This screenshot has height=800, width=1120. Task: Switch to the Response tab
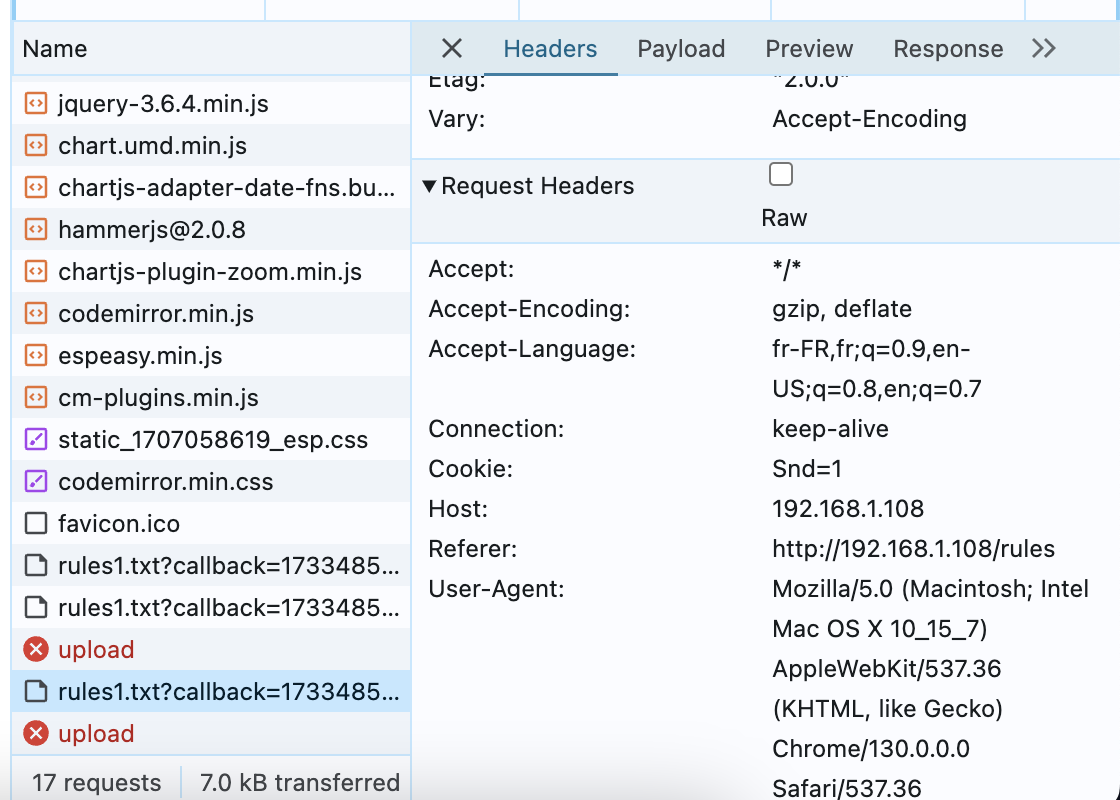click(948, 49)
